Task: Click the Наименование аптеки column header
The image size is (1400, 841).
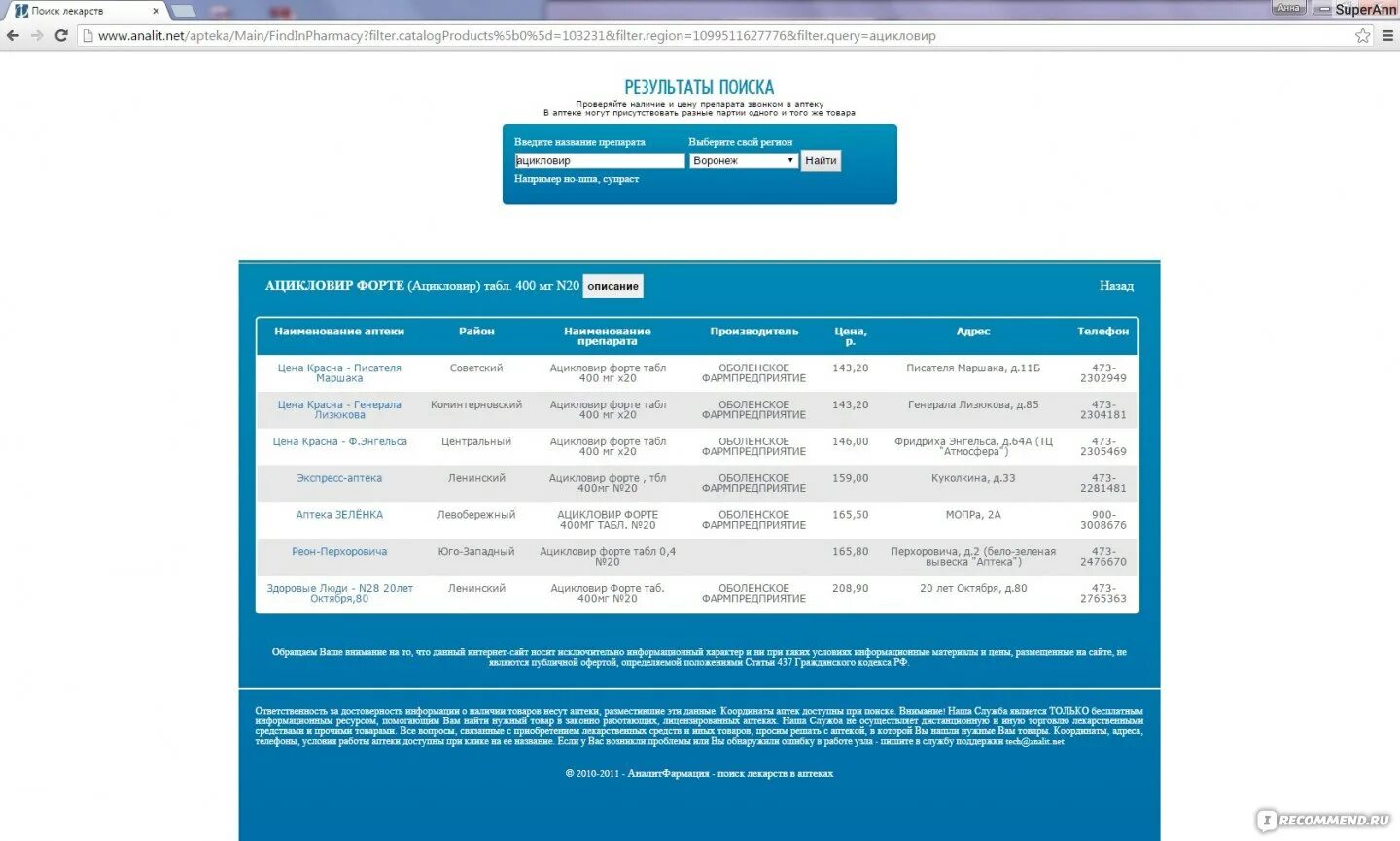Action: point(339,332)
